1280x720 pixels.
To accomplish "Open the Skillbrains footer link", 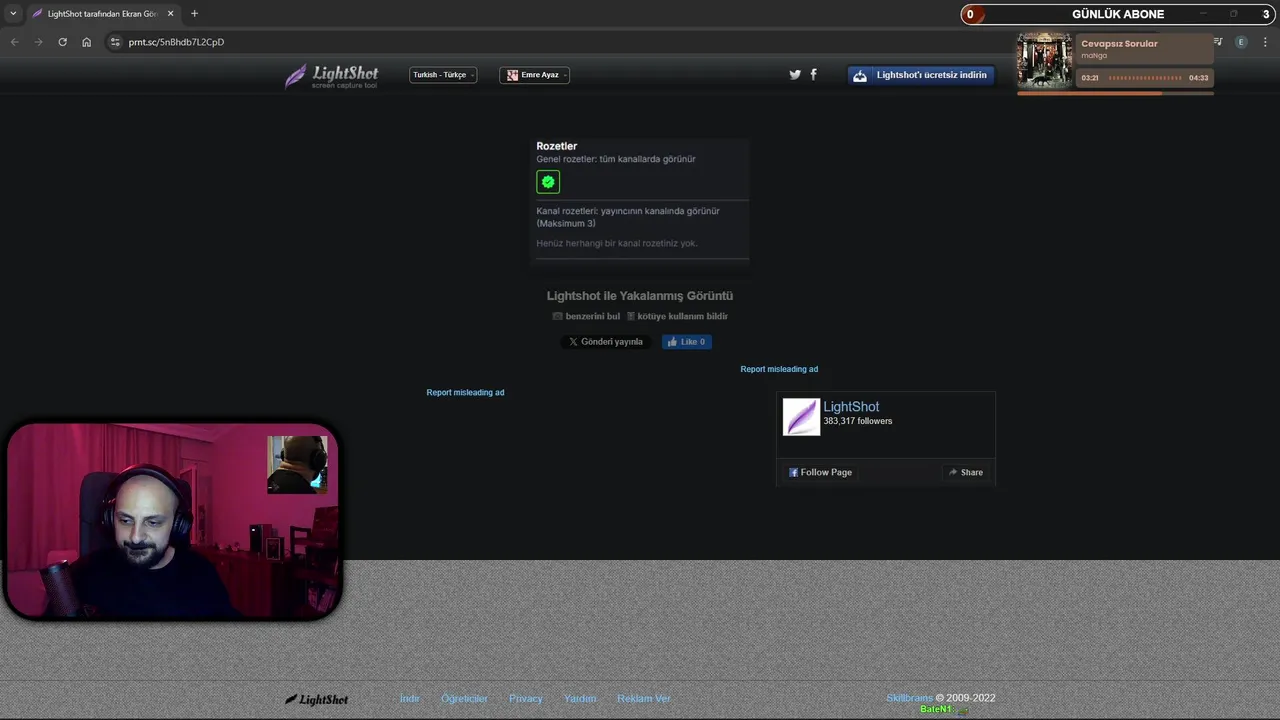I will point(909,698).
